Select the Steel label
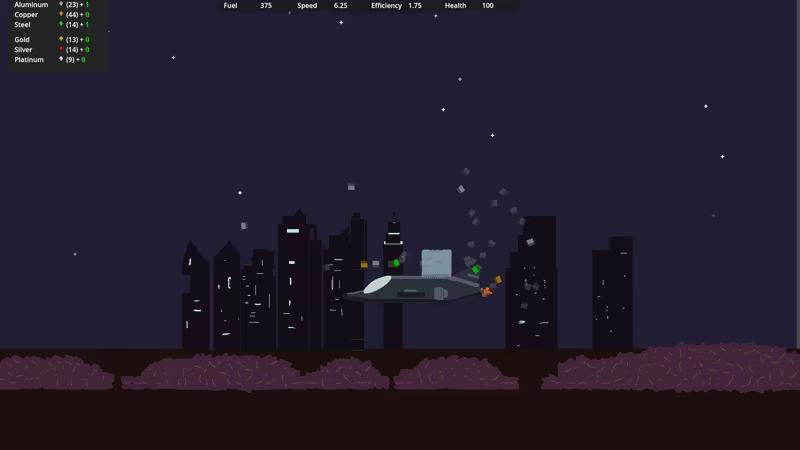This screenshot has width=800, height=450. pyautogui.click(x=22, y=24)
